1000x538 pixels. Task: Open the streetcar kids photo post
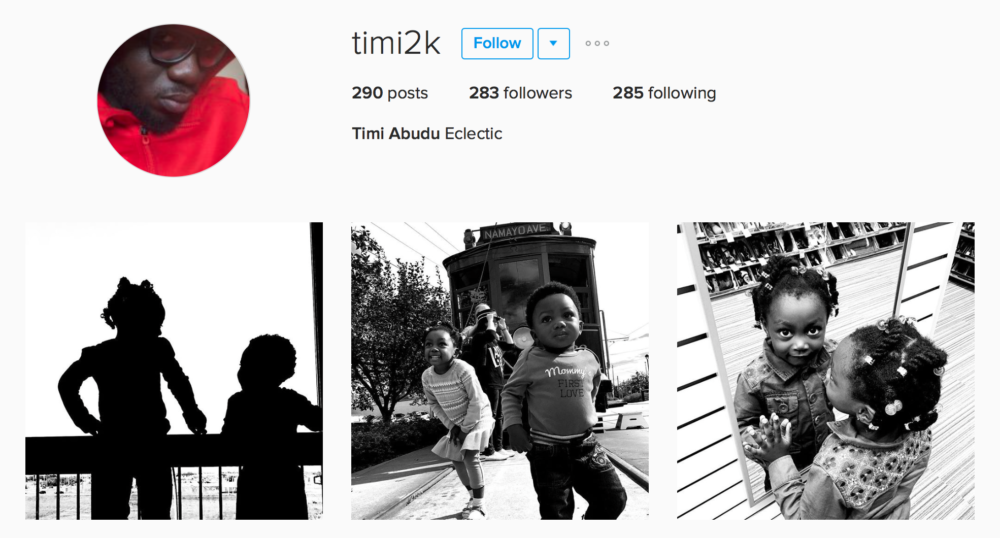[500, 370]
